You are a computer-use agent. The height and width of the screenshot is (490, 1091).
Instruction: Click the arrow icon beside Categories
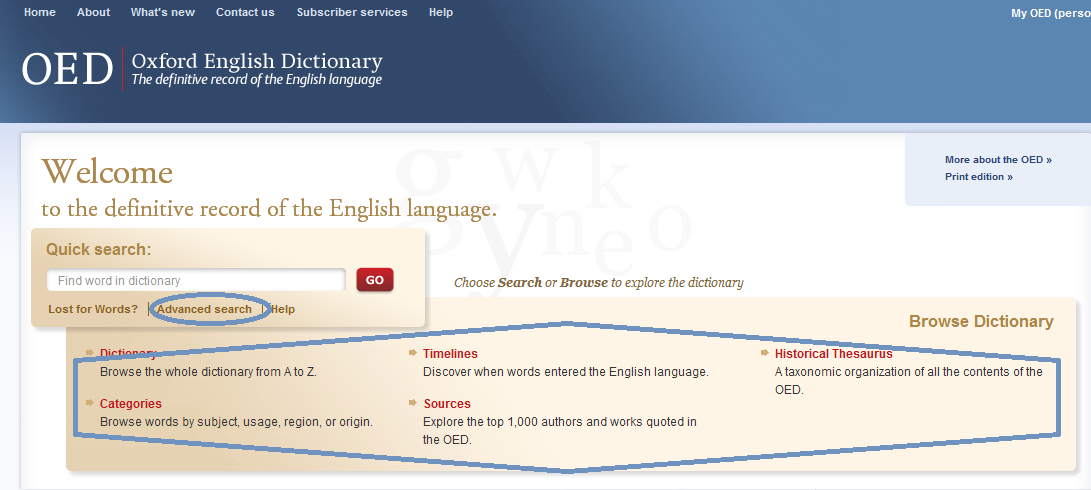[x=90, y=402]
